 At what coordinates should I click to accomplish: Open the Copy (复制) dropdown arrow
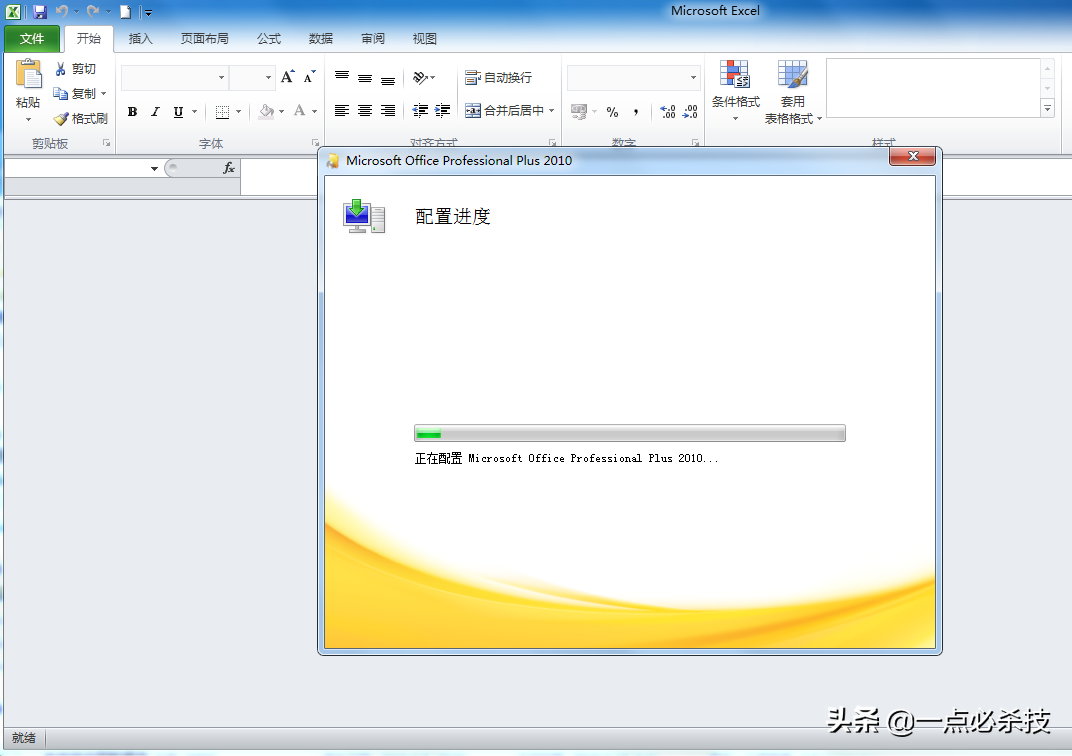pos(104,94)
